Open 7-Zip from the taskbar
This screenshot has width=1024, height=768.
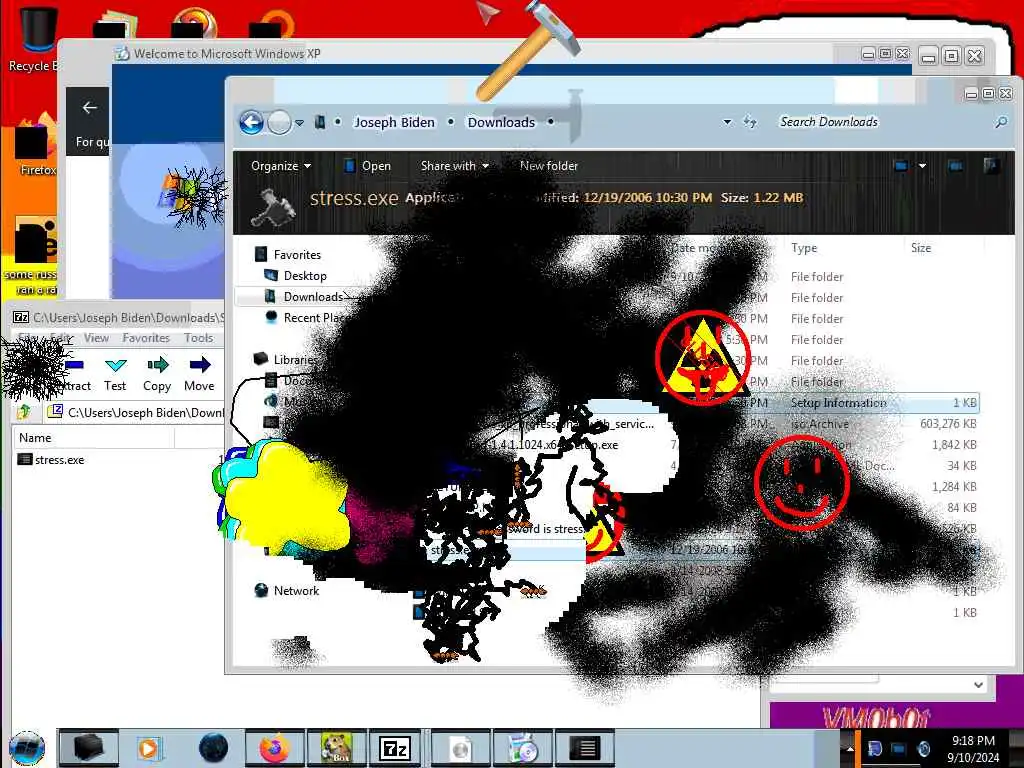click(394, 748)
